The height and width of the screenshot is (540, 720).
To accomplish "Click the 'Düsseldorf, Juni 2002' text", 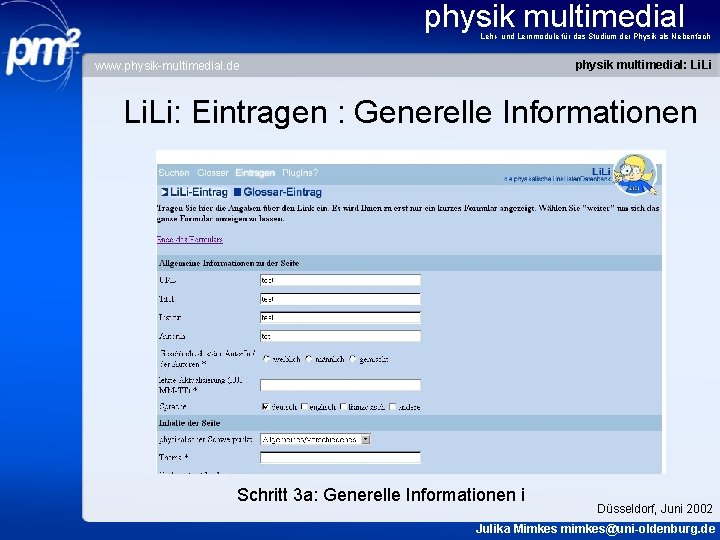I will [655, 508].
